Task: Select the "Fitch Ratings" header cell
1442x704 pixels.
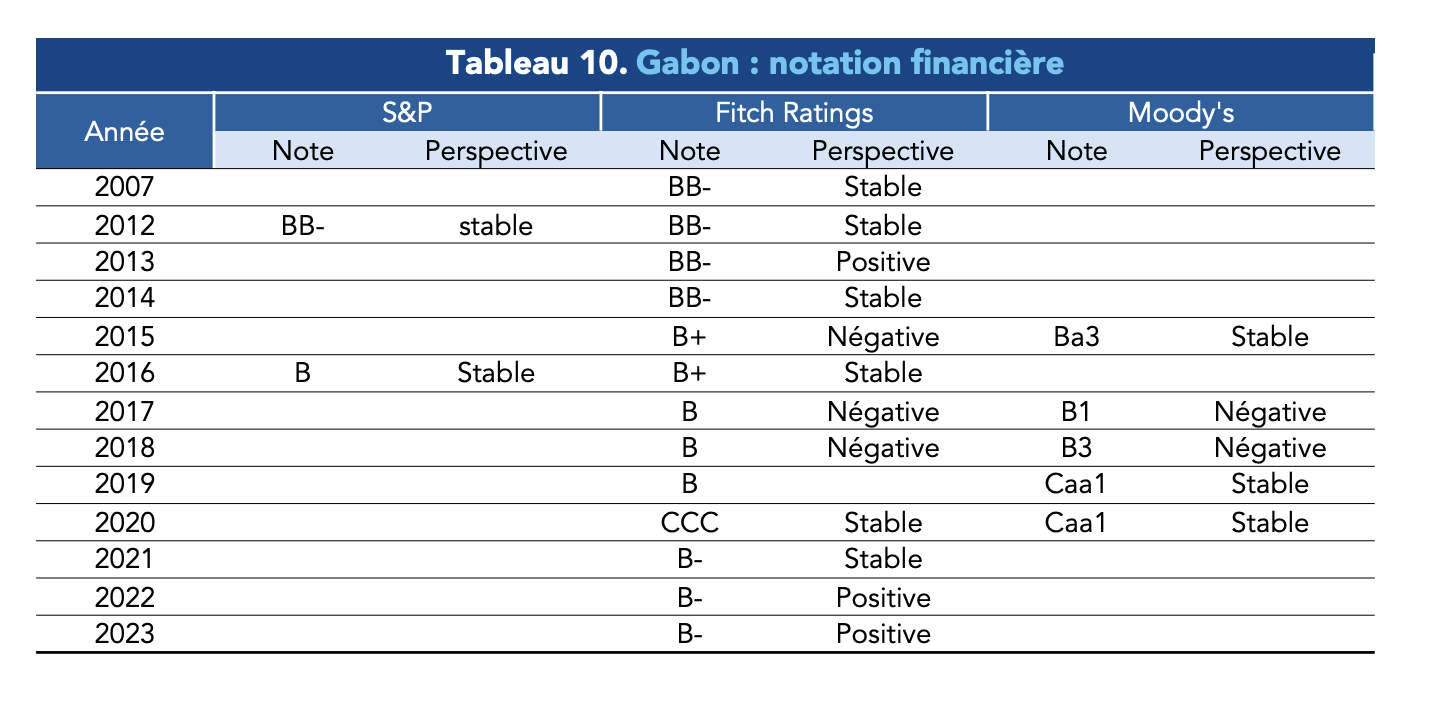Action: click(x=794, y=113)
